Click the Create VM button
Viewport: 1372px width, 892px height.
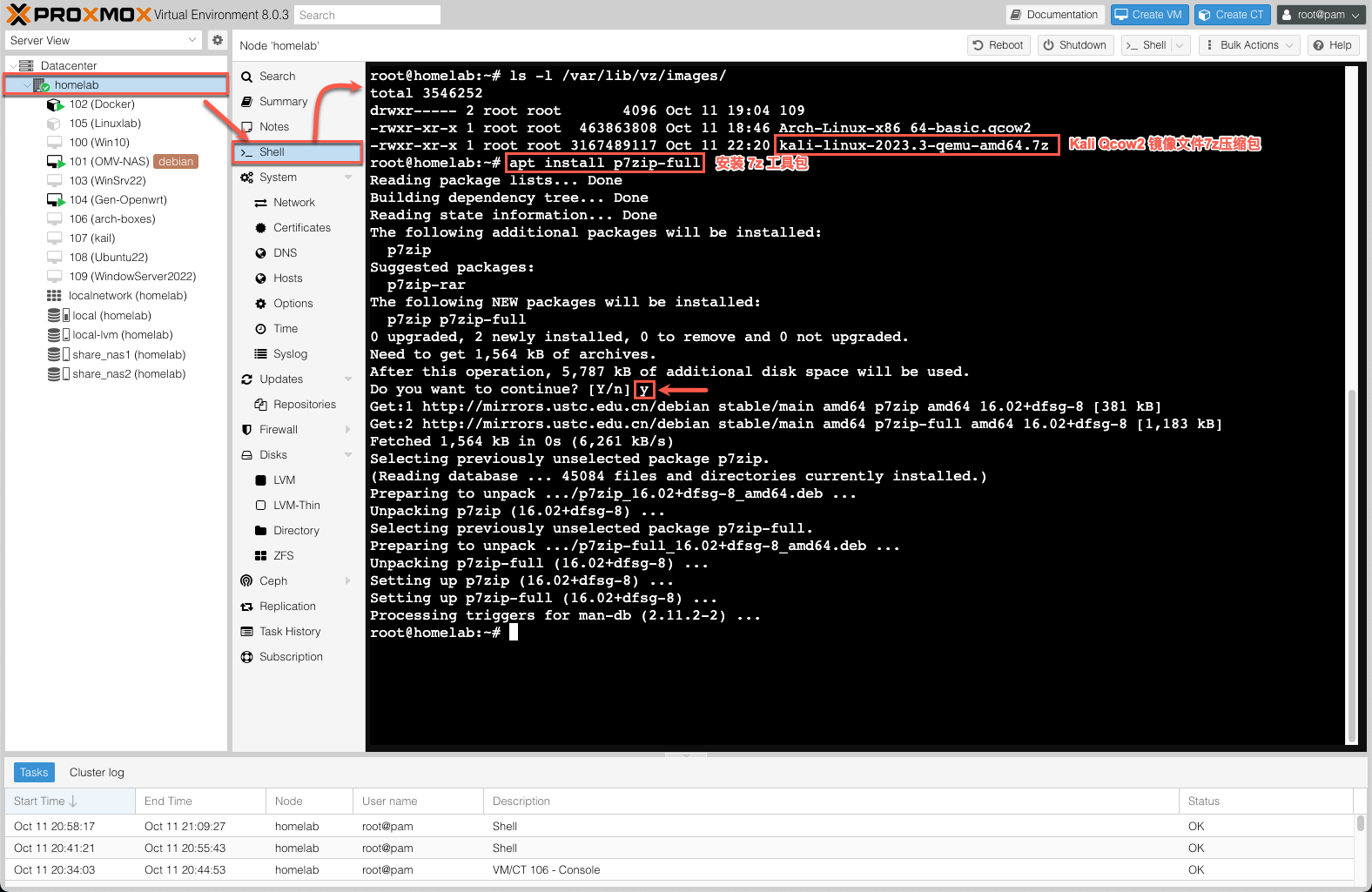coord(1149,15)
